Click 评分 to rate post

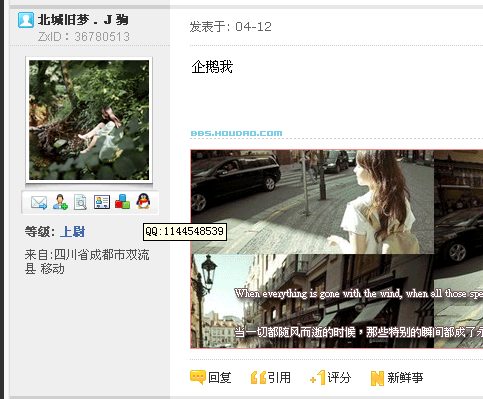click(x=330, y=378)
